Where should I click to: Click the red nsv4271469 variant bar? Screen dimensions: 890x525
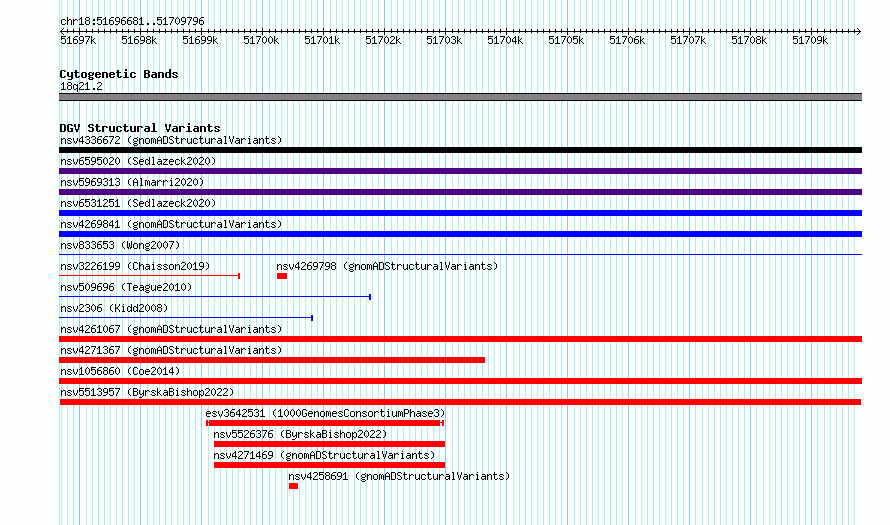(329, 465)
